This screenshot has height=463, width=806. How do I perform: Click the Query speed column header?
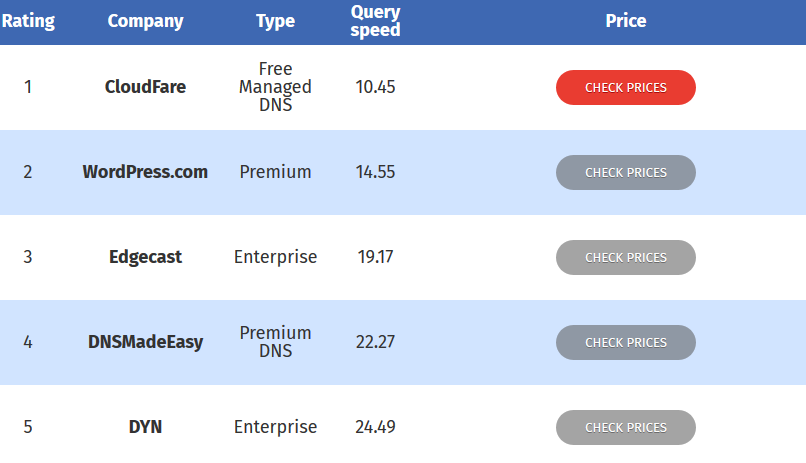375,21
